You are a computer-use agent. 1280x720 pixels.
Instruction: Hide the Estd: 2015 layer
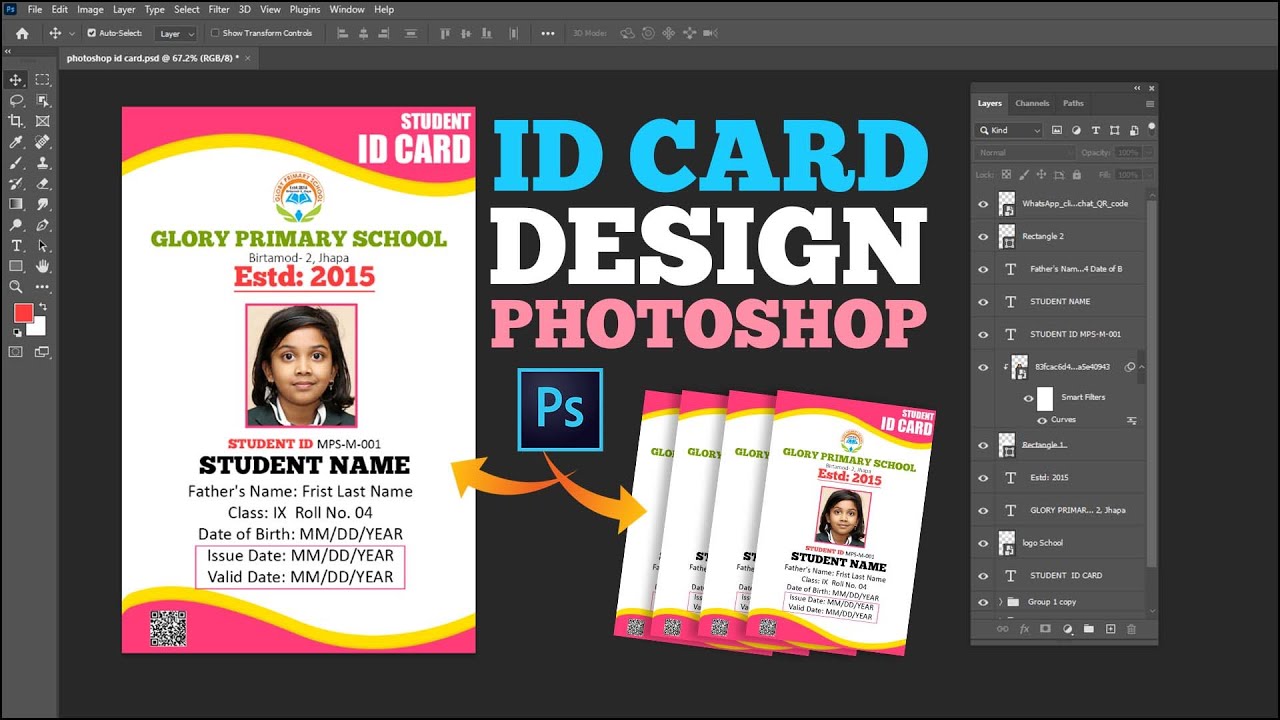983,478
